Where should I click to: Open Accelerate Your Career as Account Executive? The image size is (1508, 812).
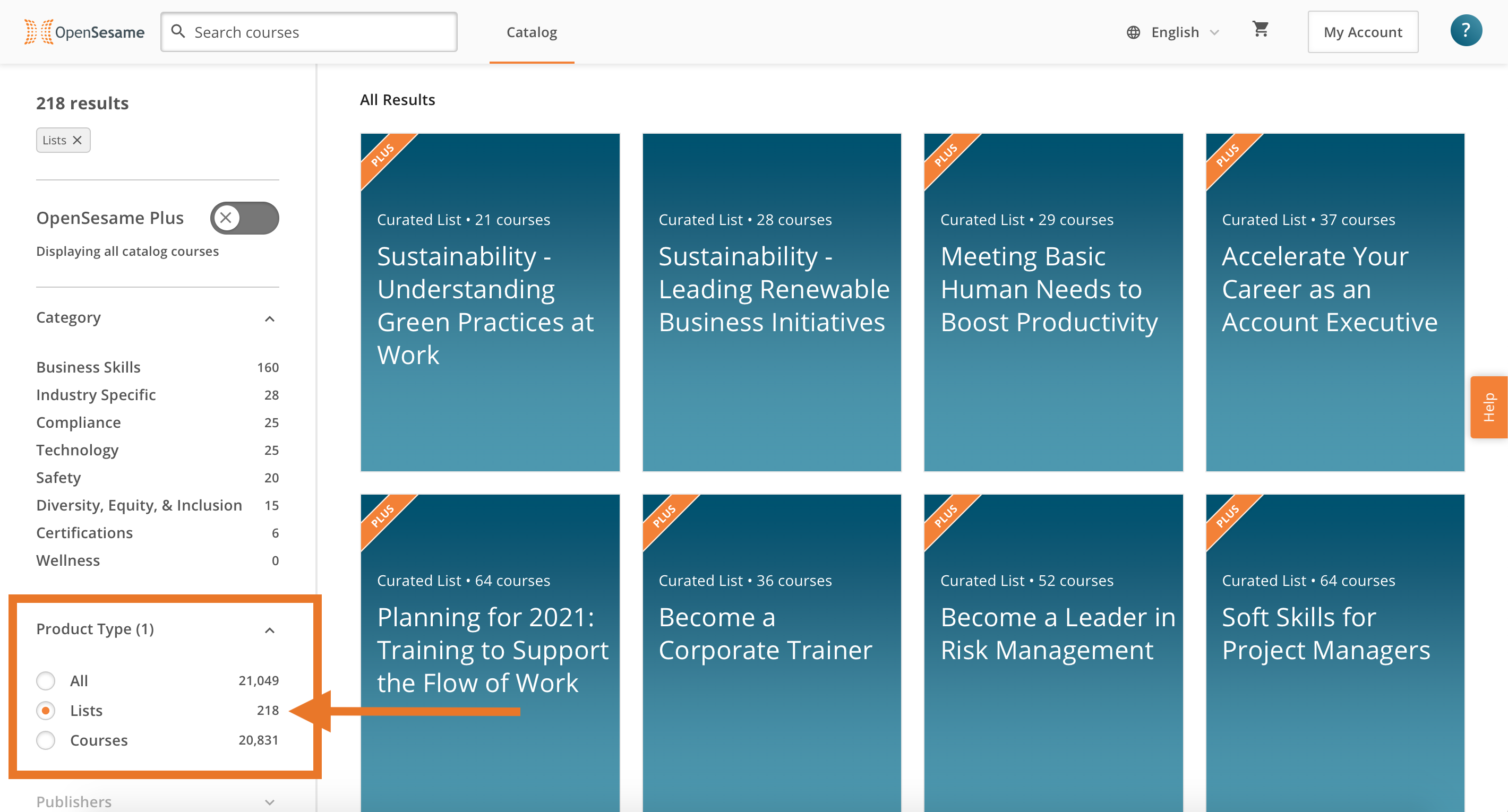click(x=1335, y=303)
